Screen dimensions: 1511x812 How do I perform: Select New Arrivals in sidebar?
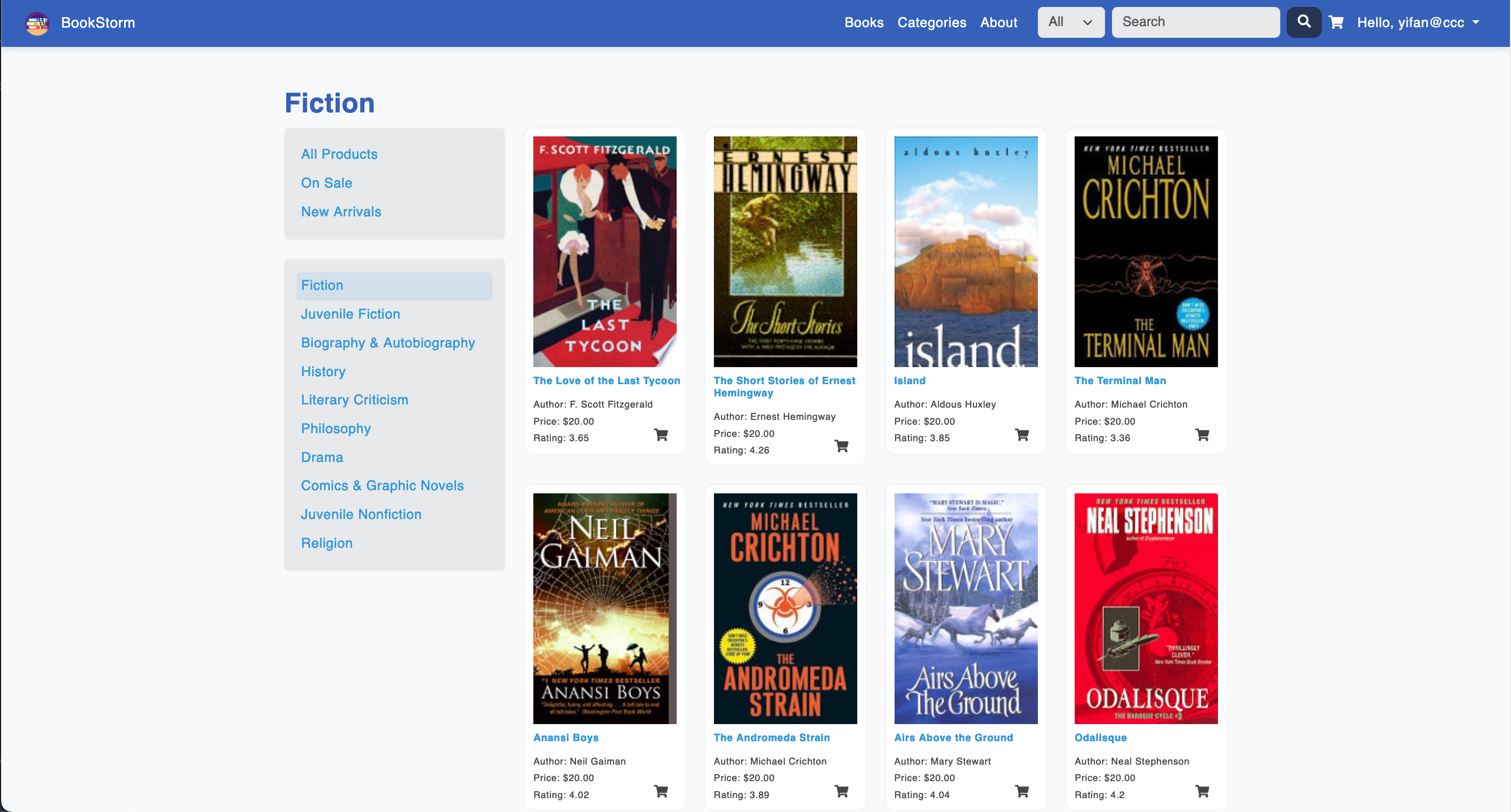pos(341,212)
